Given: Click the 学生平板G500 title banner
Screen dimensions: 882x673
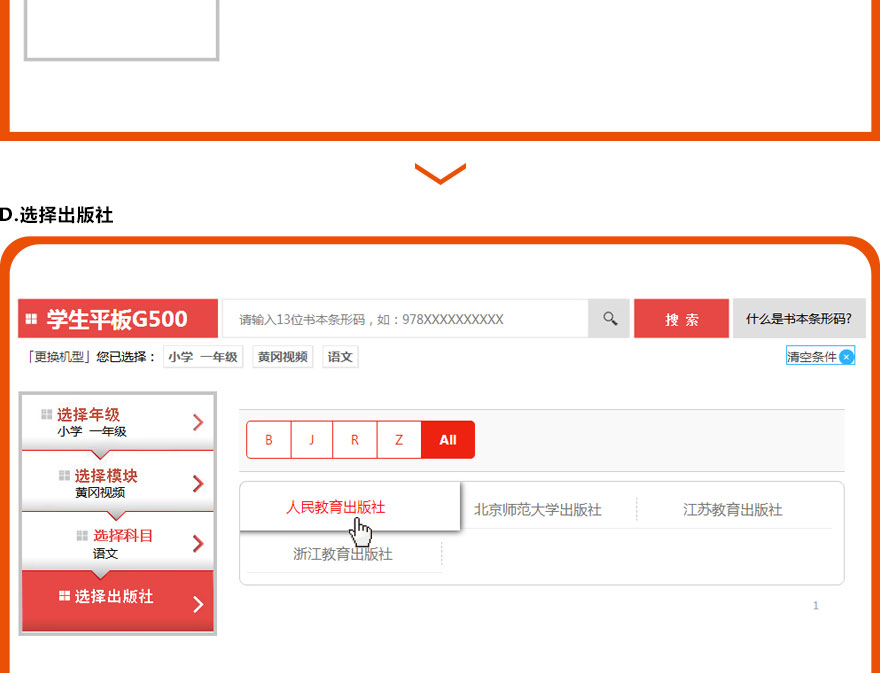Looking at the screenshot, I should pos(118,318).
